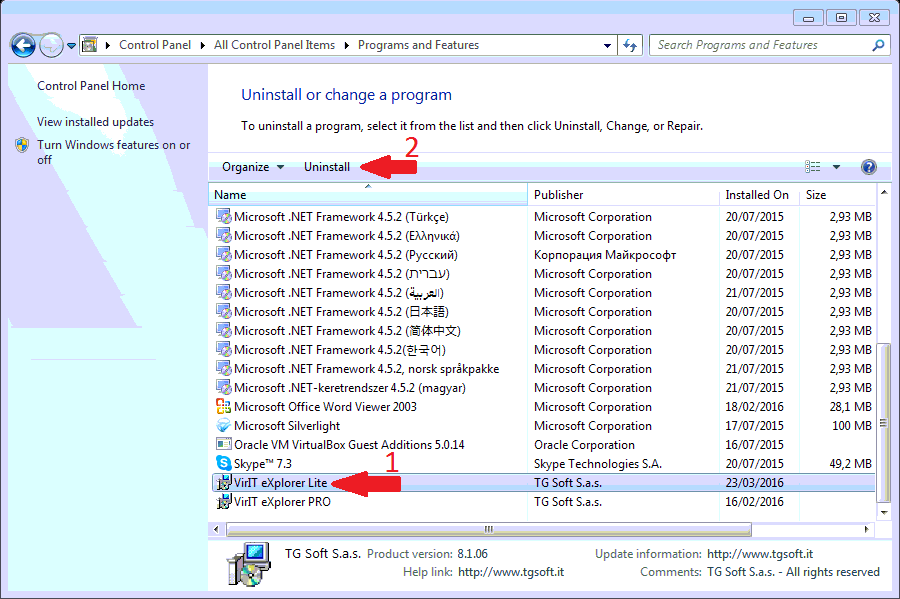Select the VirIT eXplorer PRO program name
Image resolution: width=900 pixels, height=599 pixels.
point(282,502)
